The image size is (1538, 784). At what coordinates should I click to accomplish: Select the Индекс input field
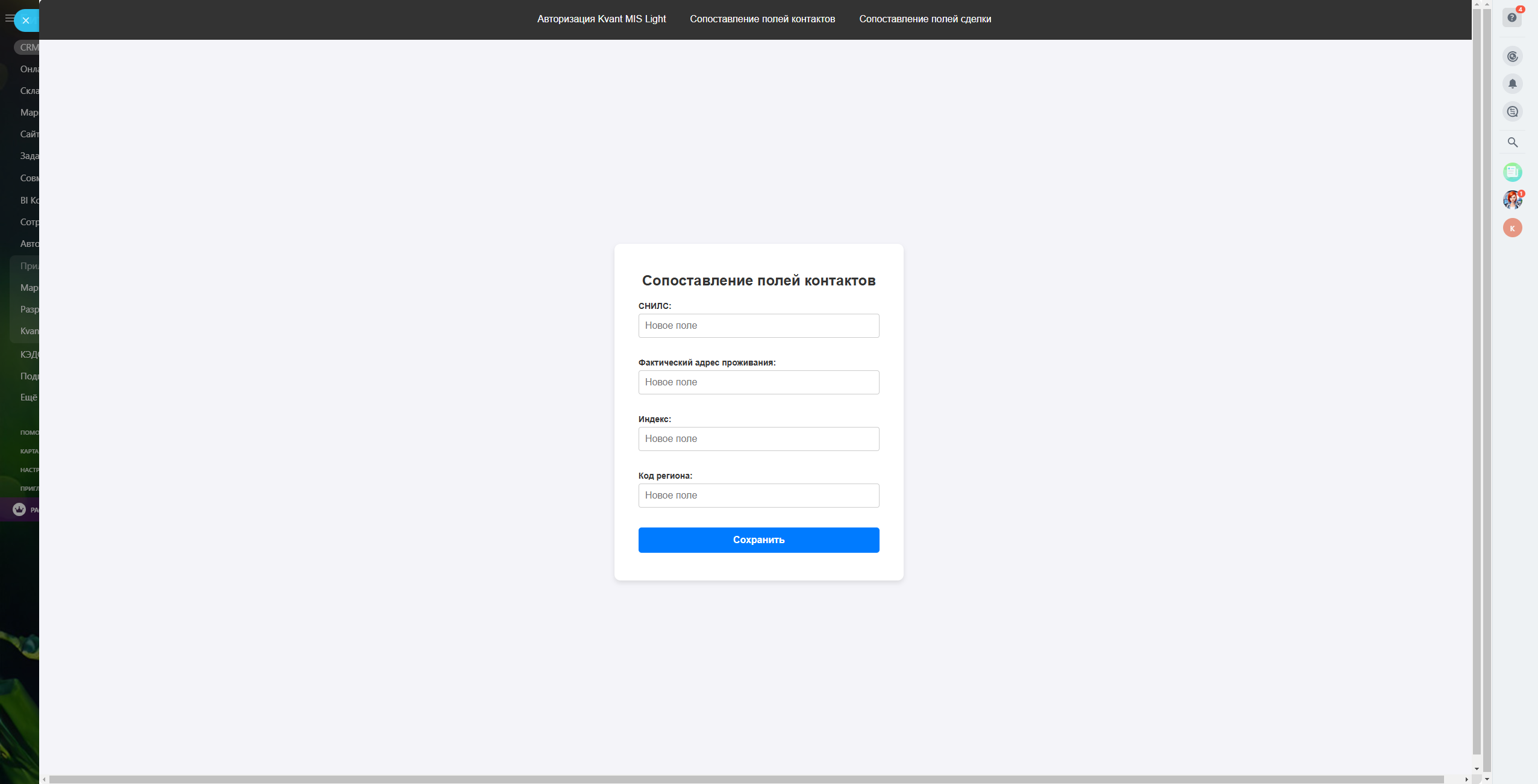pyautogui.click(x=758, y=439)
